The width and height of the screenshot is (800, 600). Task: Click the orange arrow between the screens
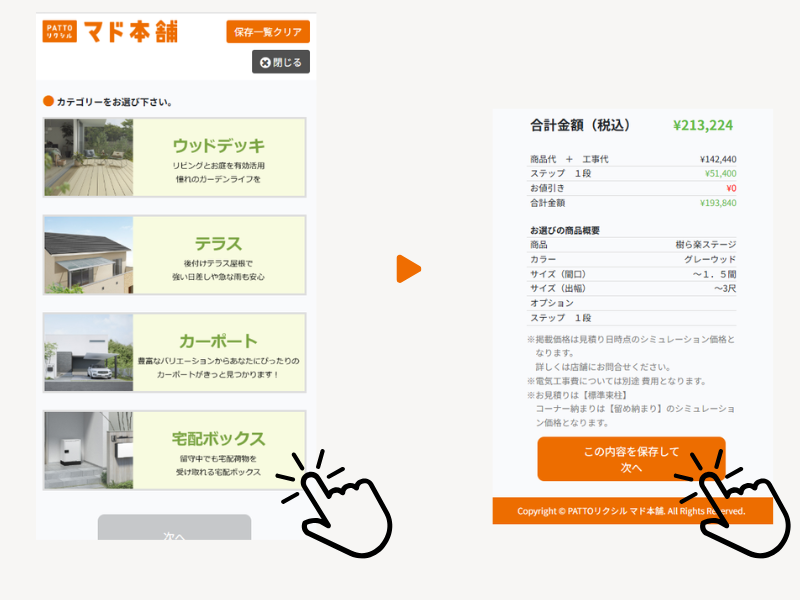[x=408, y=269]
